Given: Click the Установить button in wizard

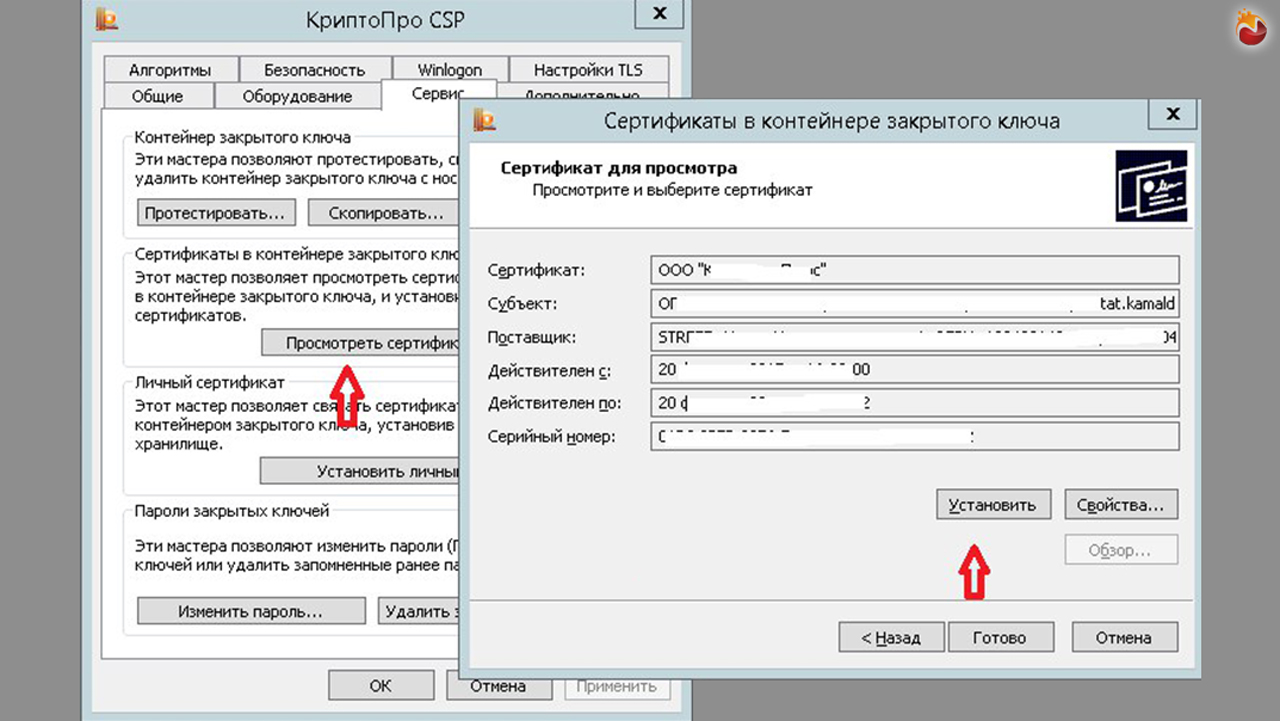Looking at the screenshot, I should [x=993, y=505].
